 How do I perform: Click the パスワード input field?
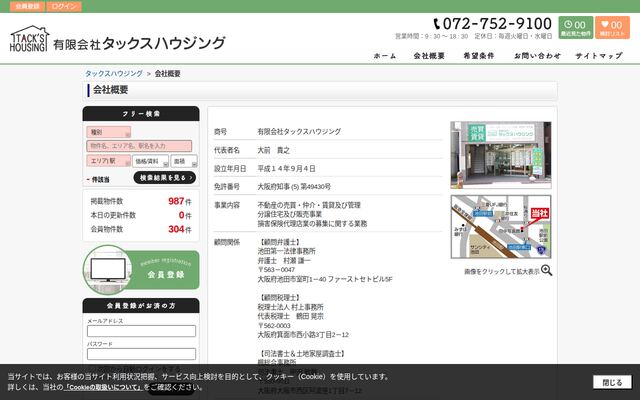(x=141, y=354)
